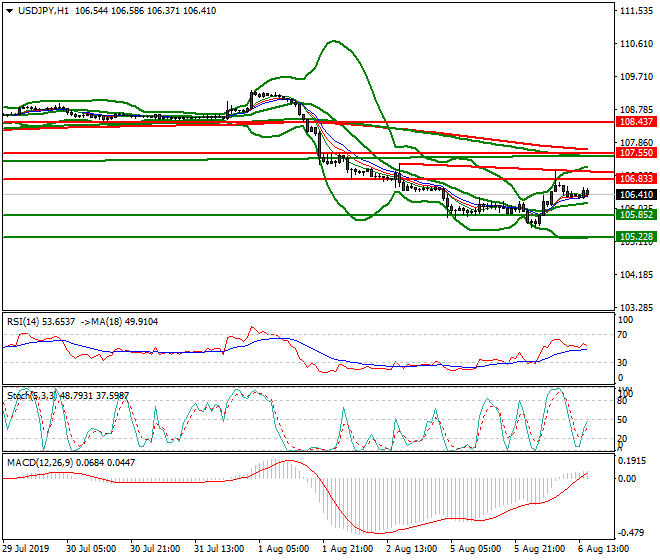The image size is (660, 560).
Task: Click 2 Aug 13:00 on the time axis
Action: (x=412, y=548)
